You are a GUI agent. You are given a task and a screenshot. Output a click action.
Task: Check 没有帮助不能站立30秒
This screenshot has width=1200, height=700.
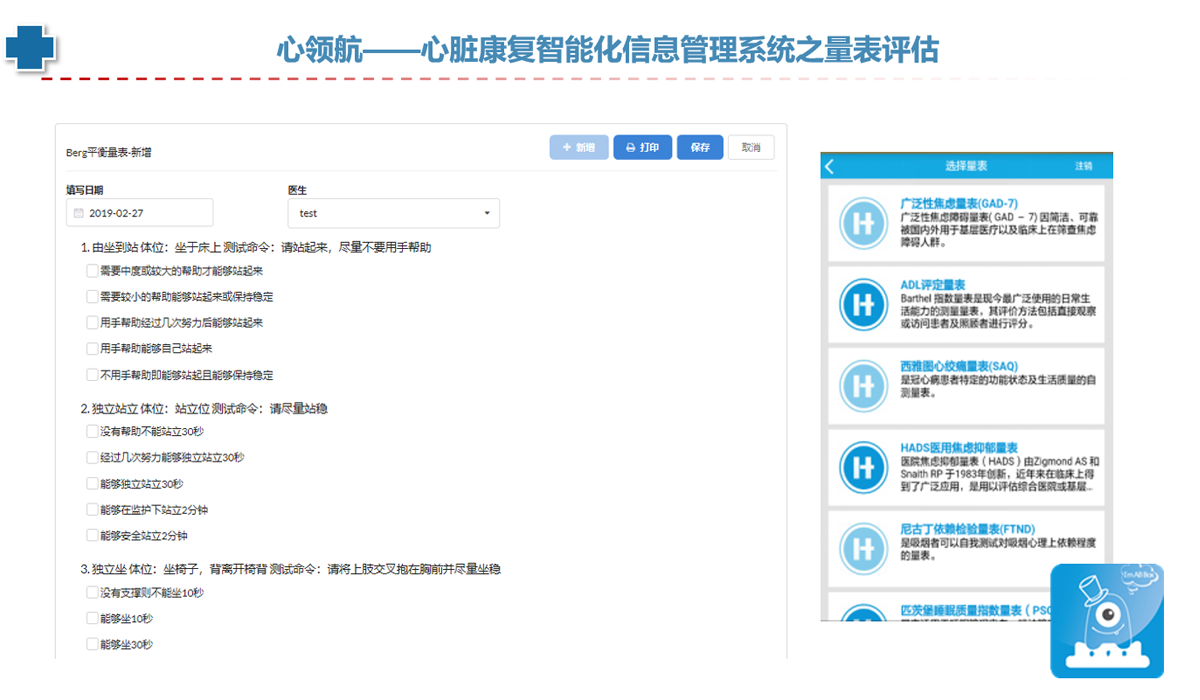tap(92, 432)
